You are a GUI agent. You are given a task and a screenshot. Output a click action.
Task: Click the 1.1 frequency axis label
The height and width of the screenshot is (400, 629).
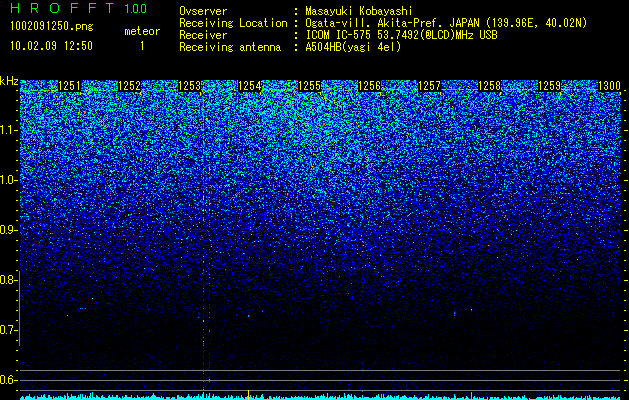[8, 130]
